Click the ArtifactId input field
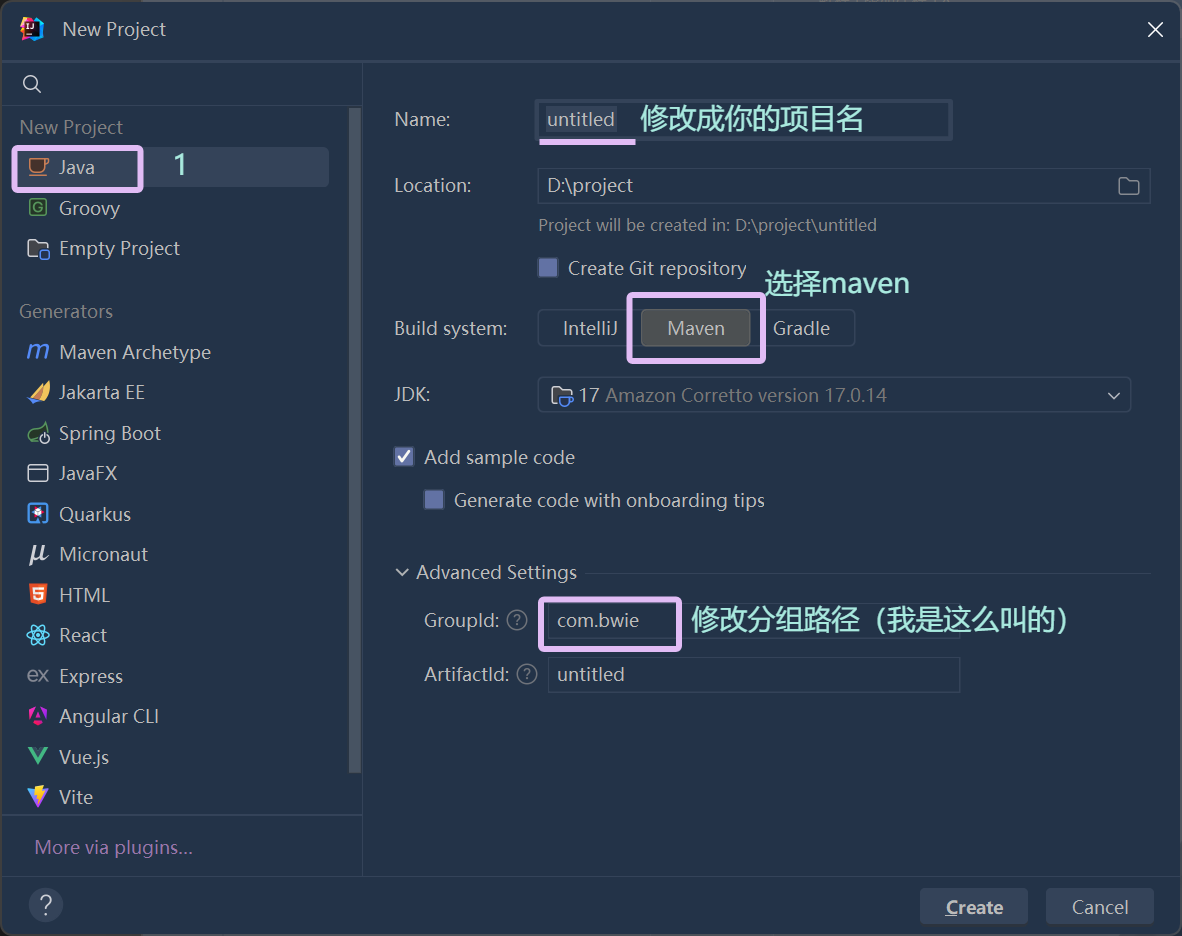The width and height of the screenshot is (1182, 936). pyautogui.click(x=754, y=674)
